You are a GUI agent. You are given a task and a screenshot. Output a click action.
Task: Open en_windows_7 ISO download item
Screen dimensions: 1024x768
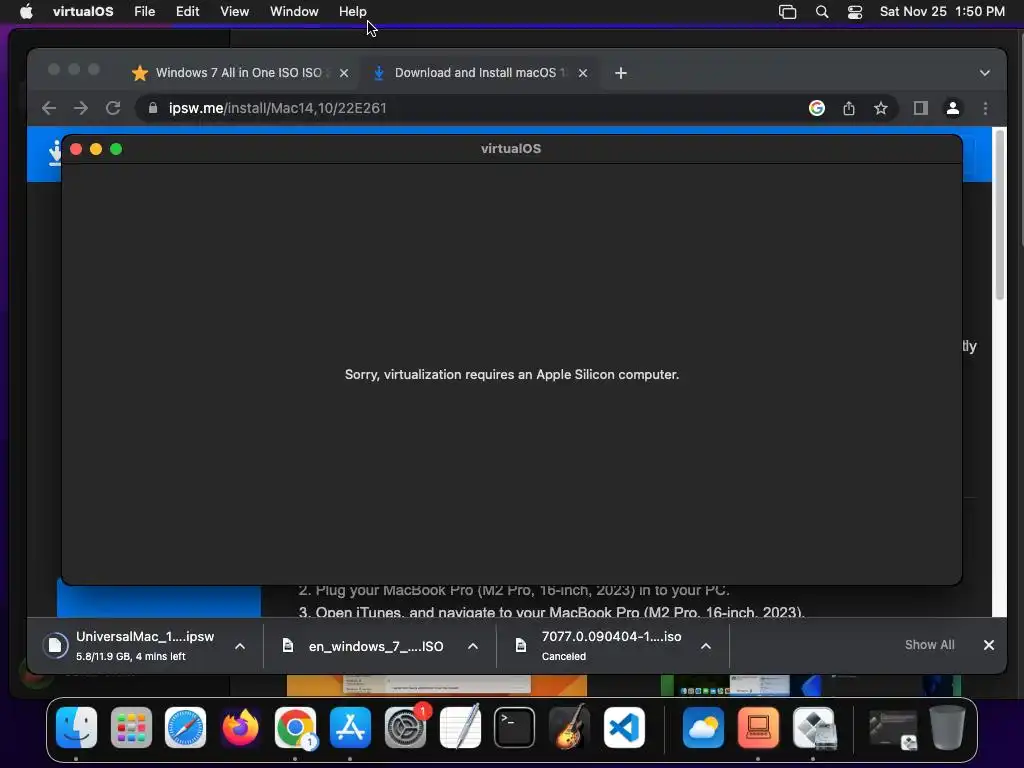363,646
